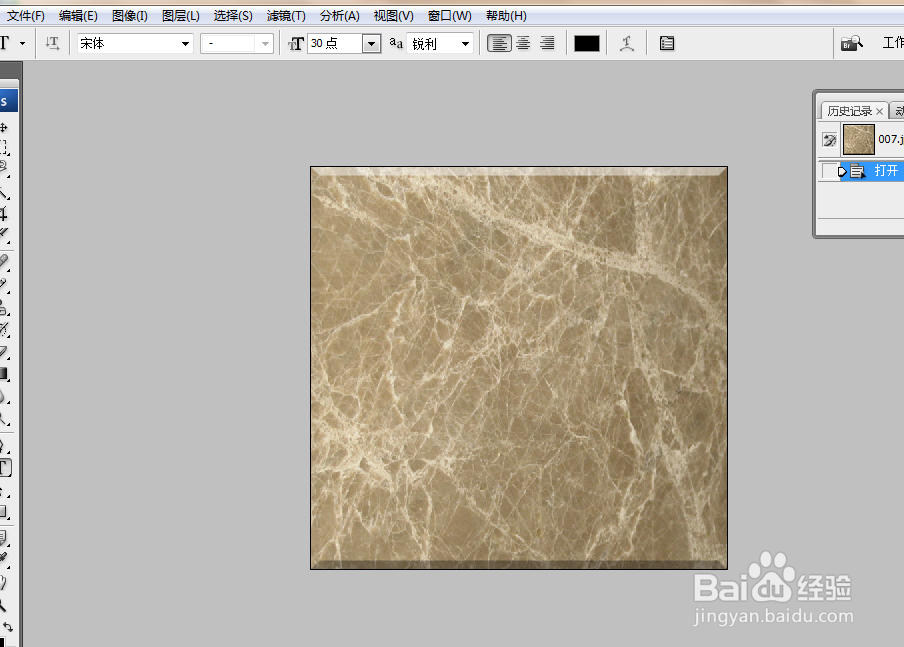The image size is (904, 647).
Task: Open the 窗口(W) menu
Action: 450,16
